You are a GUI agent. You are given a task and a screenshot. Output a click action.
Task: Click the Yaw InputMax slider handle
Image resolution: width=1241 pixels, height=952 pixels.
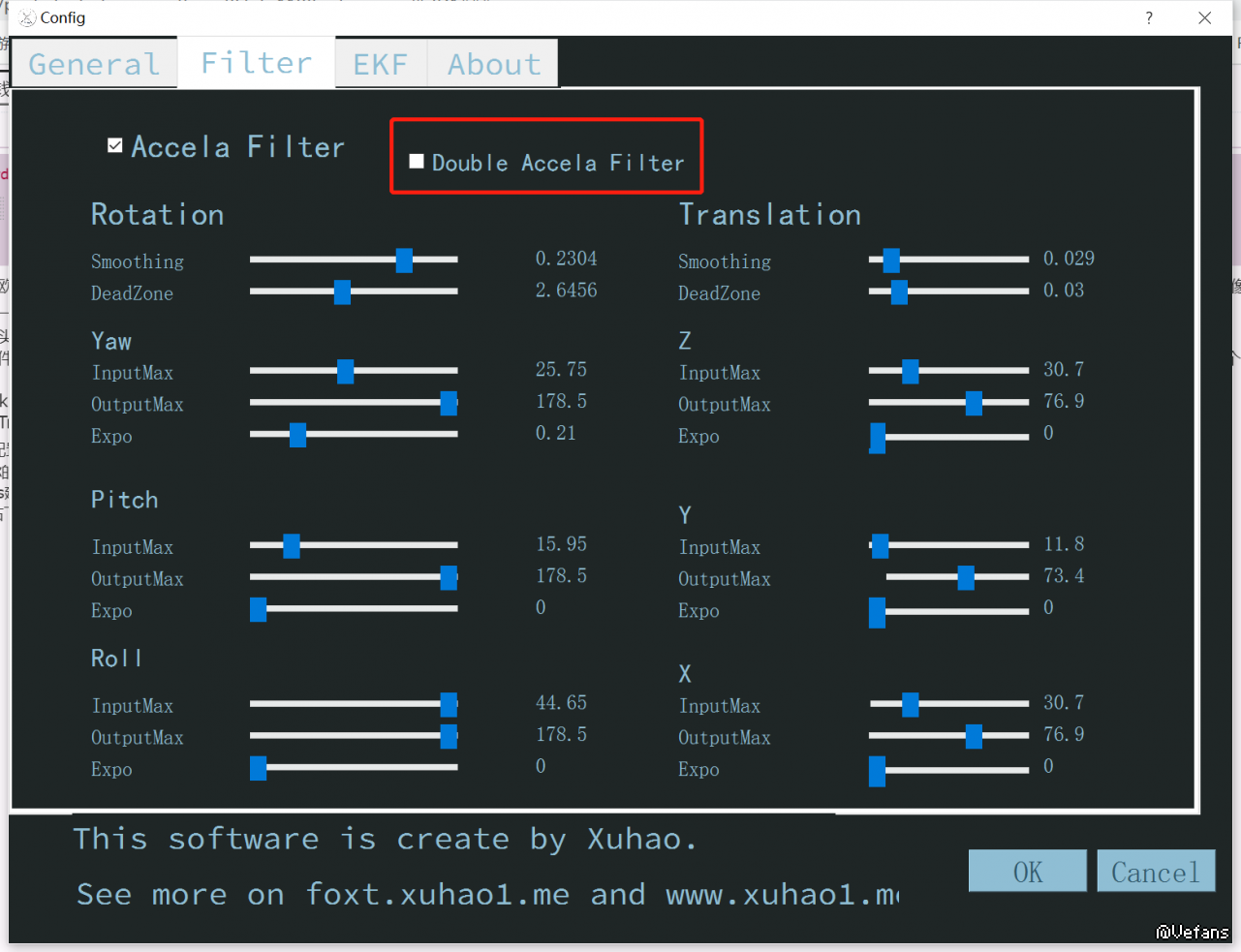(x=345, y=371)
